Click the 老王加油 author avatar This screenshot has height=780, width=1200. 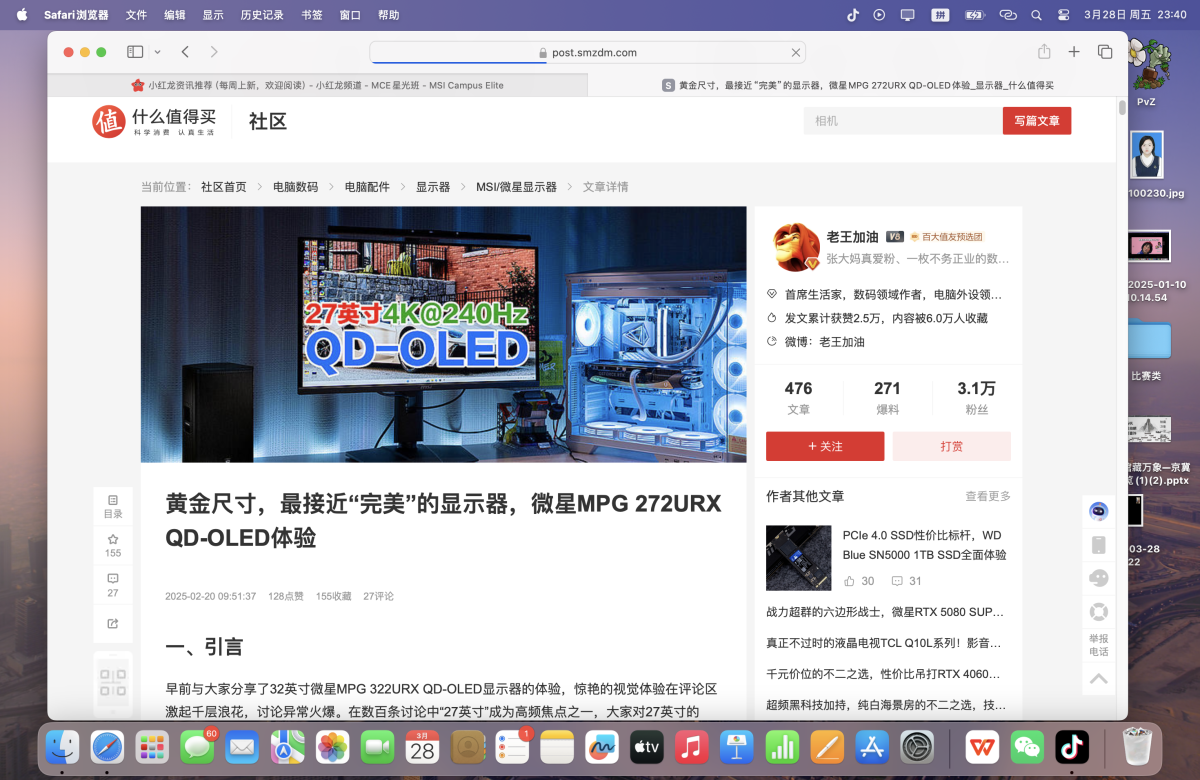point(796,247)
